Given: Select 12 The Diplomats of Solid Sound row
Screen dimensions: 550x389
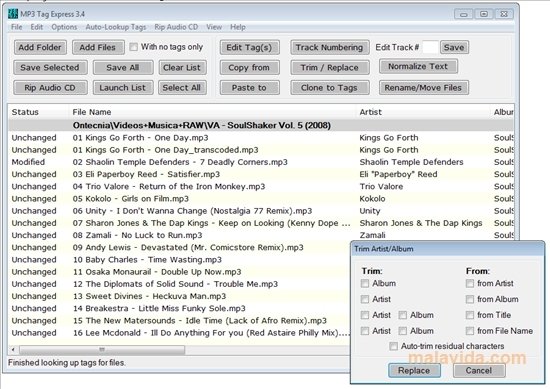Looking at the screenshot, I should (180, 284).
